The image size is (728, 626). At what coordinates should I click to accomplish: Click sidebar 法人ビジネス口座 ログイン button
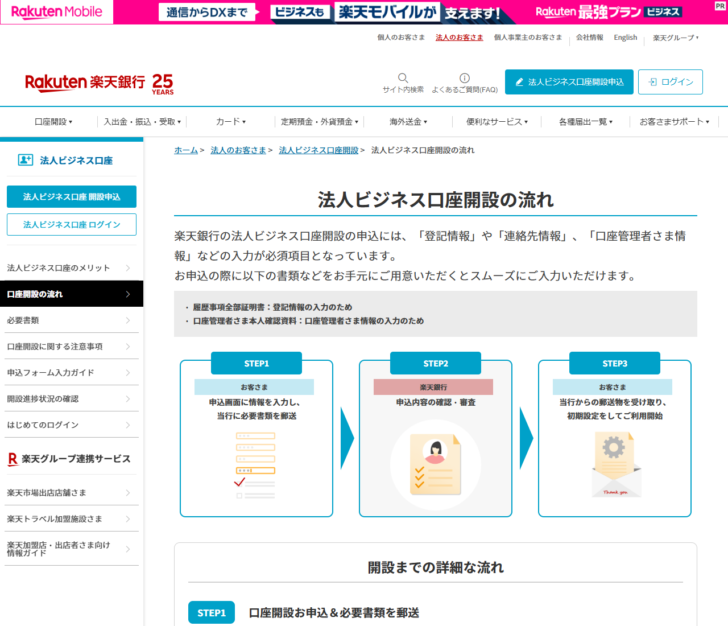(72, 224)
